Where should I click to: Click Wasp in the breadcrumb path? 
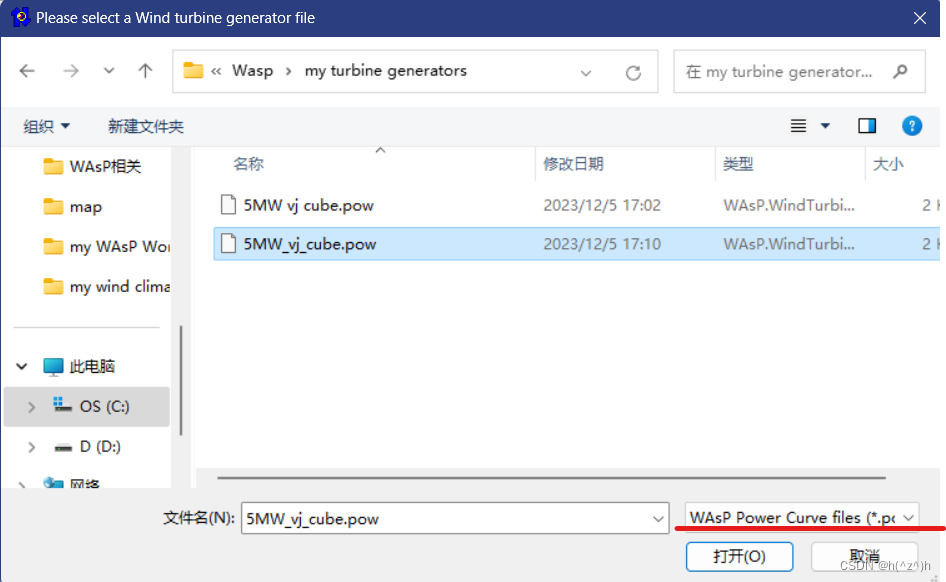[x=253, y=71]
